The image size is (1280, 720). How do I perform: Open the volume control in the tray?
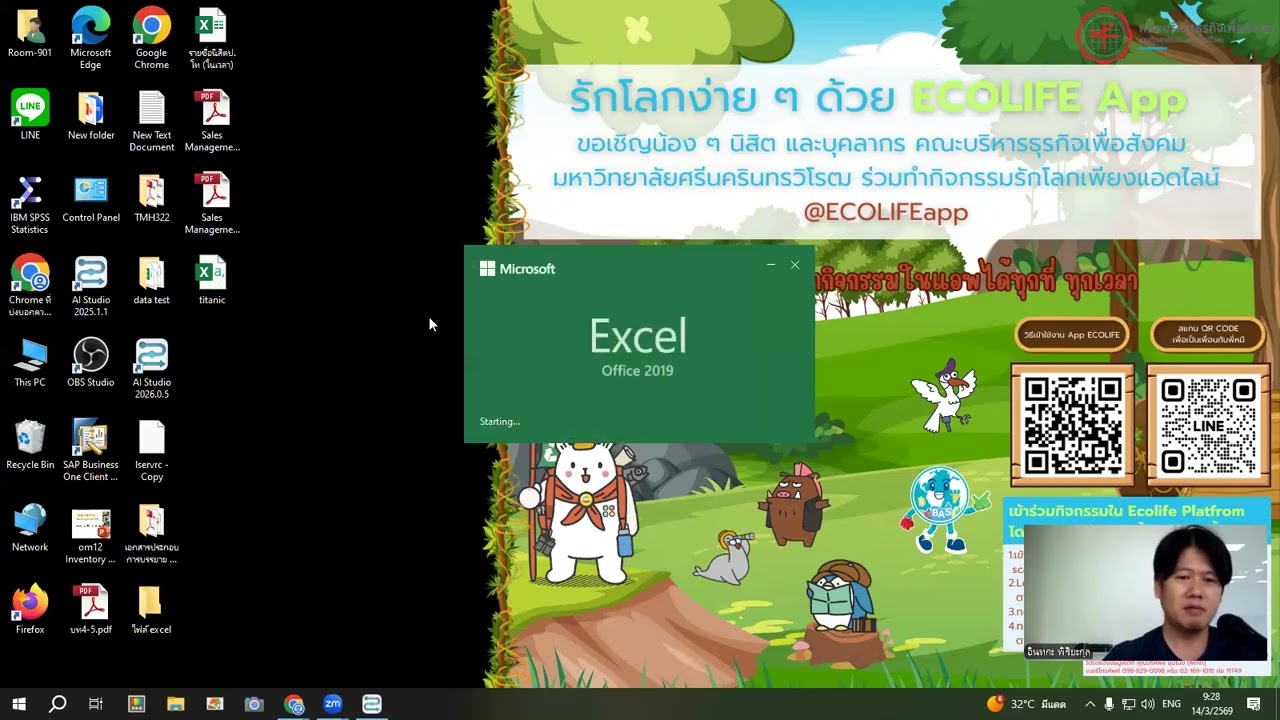(x=1148, y=704)
